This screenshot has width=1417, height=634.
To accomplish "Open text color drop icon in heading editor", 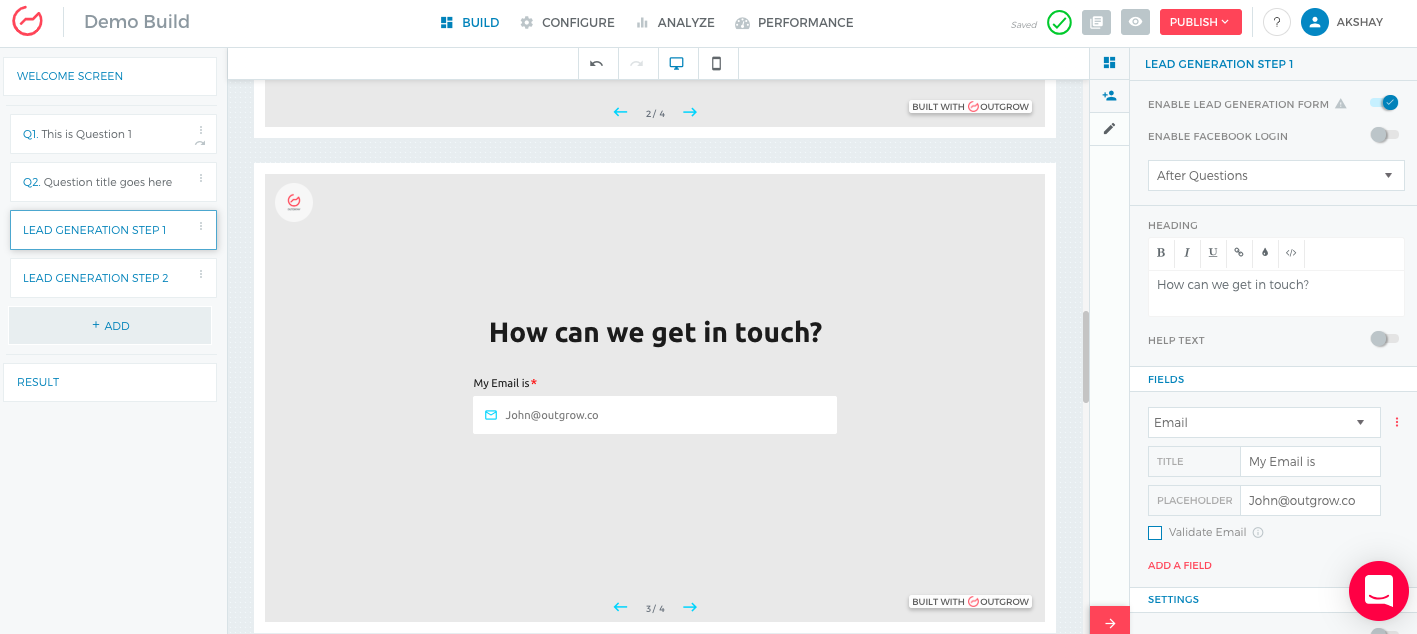I will click(x=1265, y=253).
